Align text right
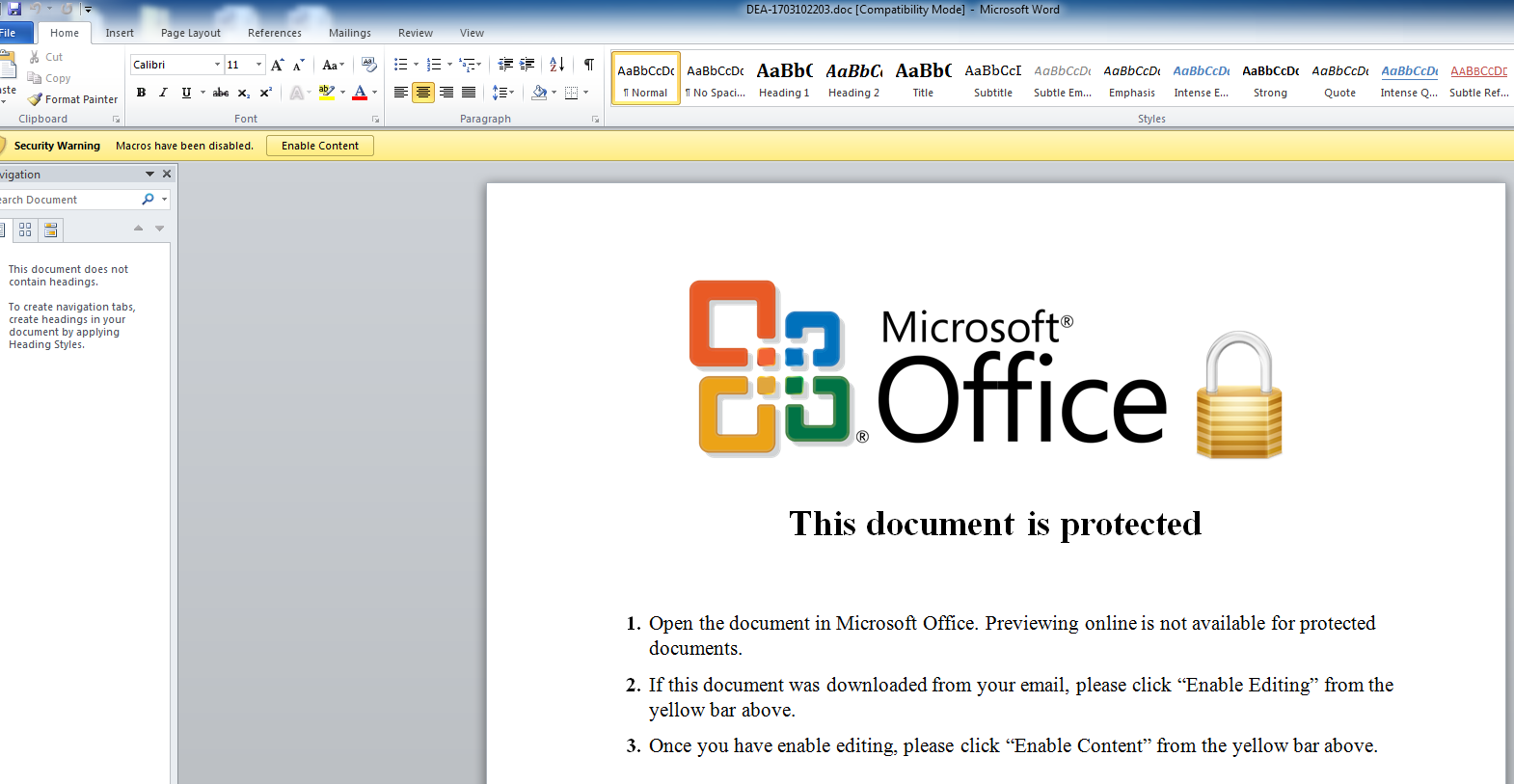The width and height of the screenshot is (1514, 784). tap(446, 93)
